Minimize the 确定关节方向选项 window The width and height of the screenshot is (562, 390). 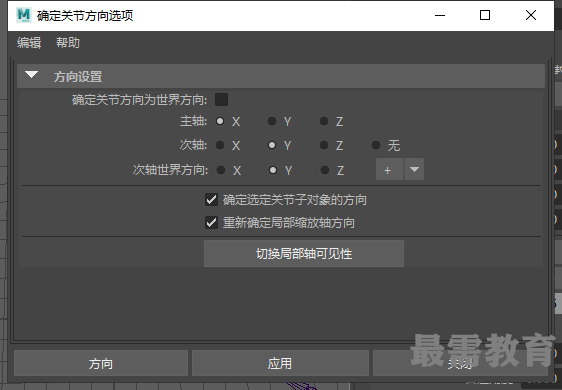pyautogui.click(x=440, y=15)
